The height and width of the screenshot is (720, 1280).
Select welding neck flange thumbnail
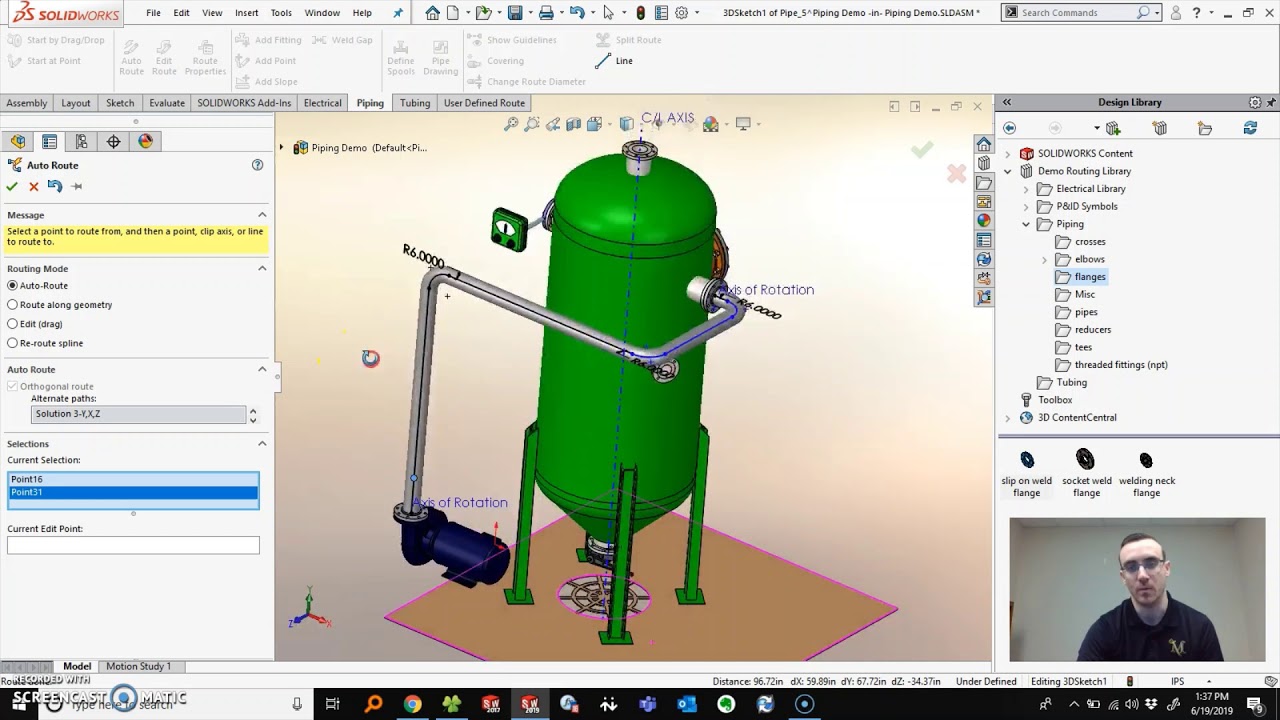(1146, 474)
